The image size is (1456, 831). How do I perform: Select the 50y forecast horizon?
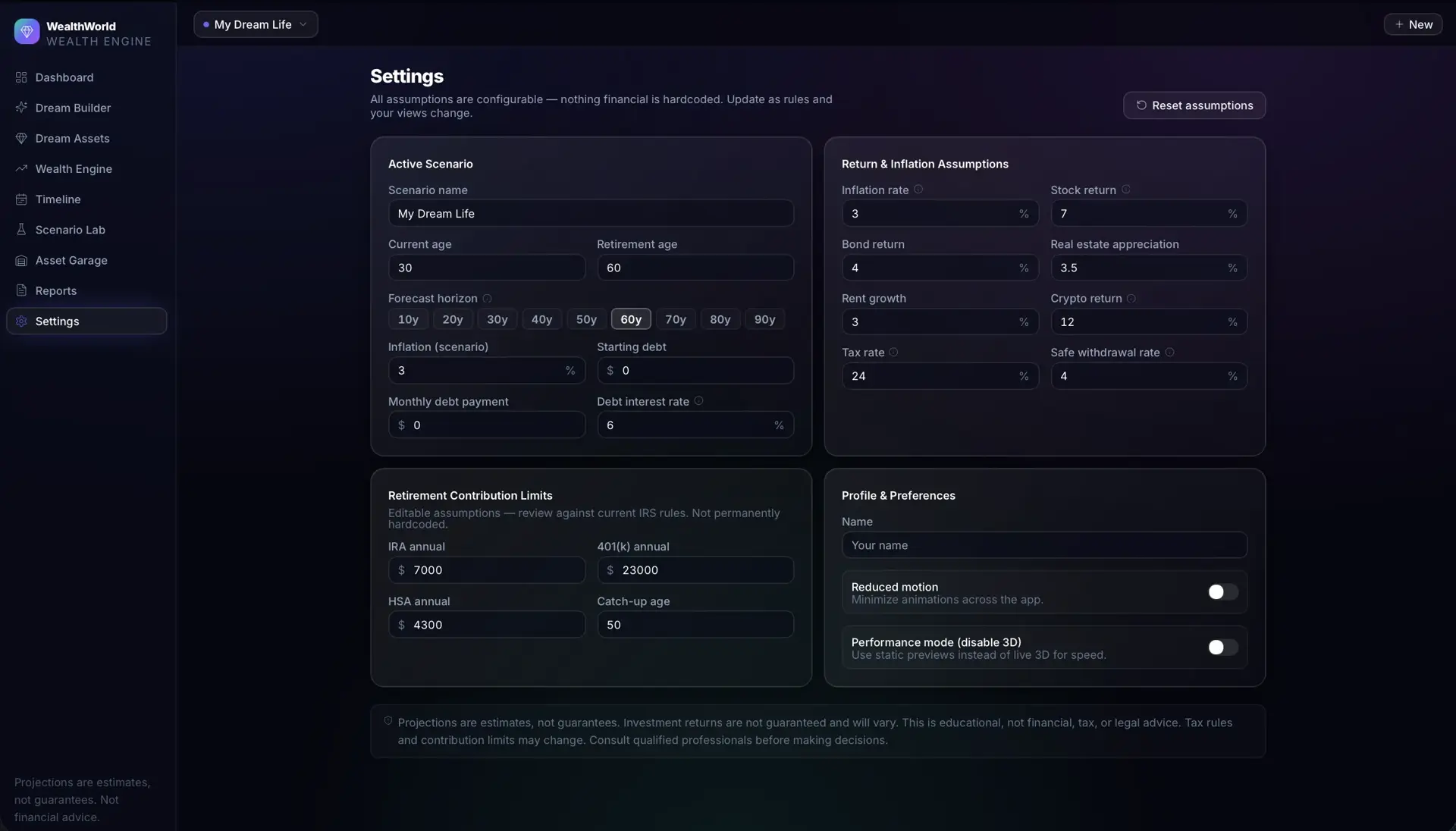pyautogui.click(x=586, y=319)
